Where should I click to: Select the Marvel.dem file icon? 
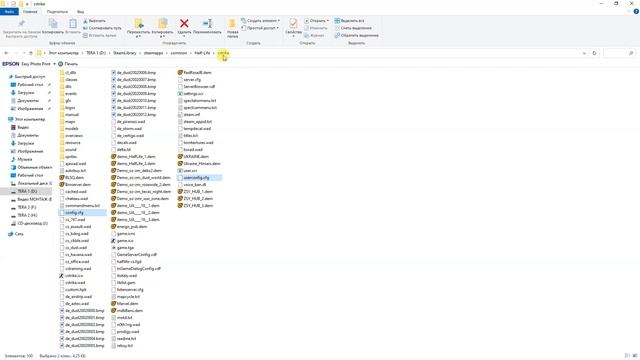coord(114,304)
